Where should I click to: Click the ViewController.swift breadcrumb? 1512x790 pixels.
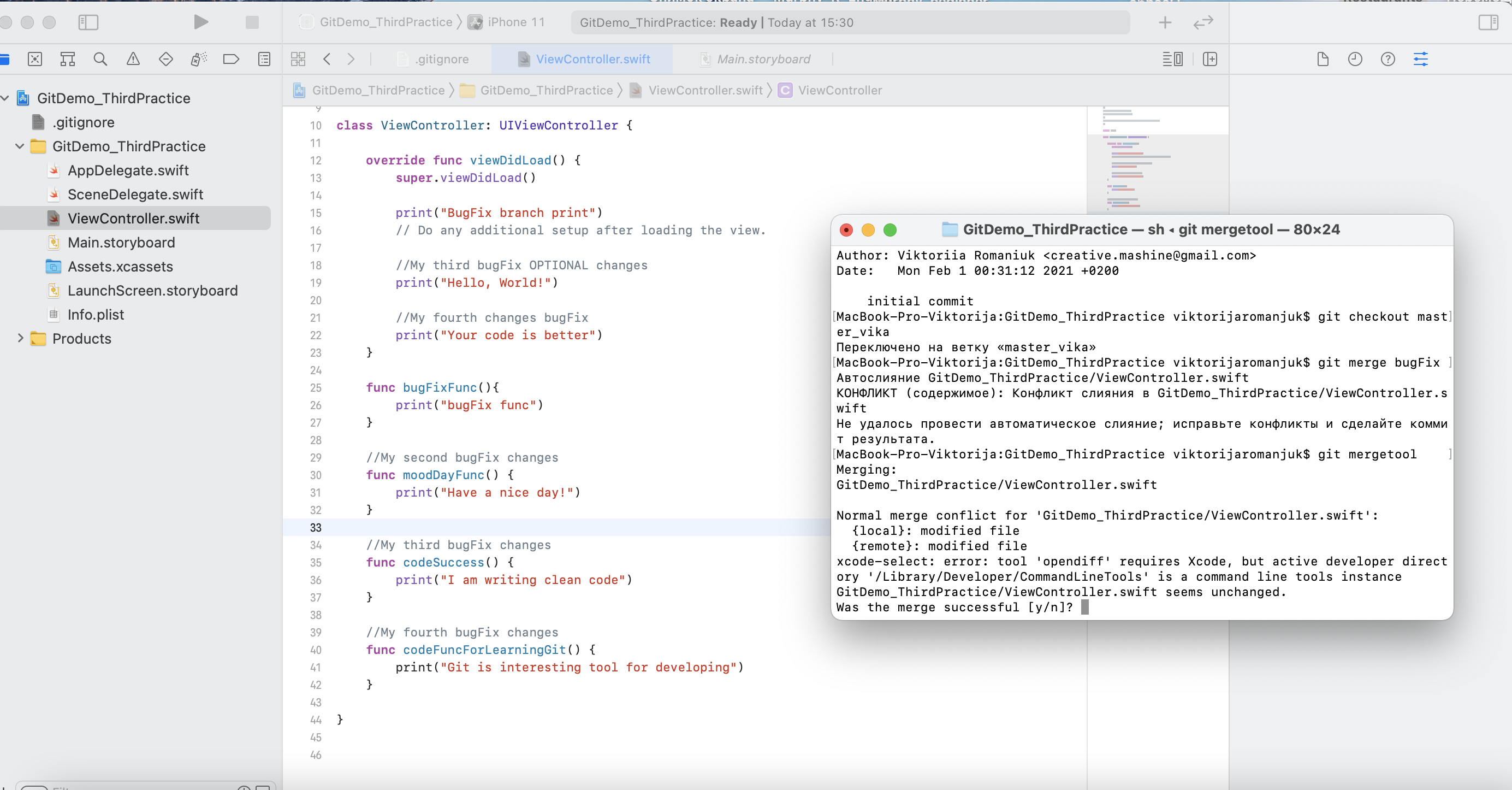696,91
